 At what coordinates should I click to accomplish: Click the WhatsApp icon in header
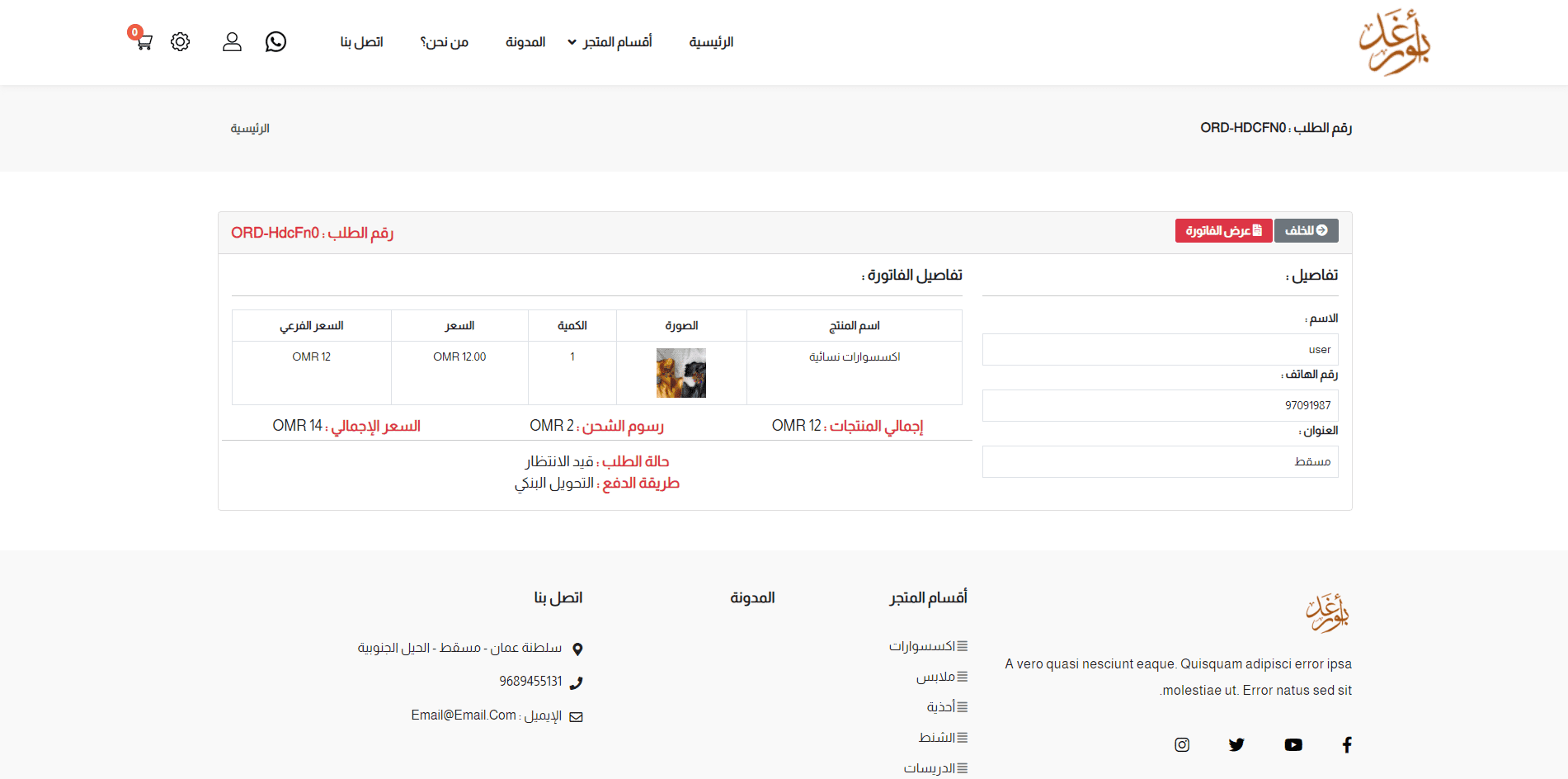click(x=275, y=41)
